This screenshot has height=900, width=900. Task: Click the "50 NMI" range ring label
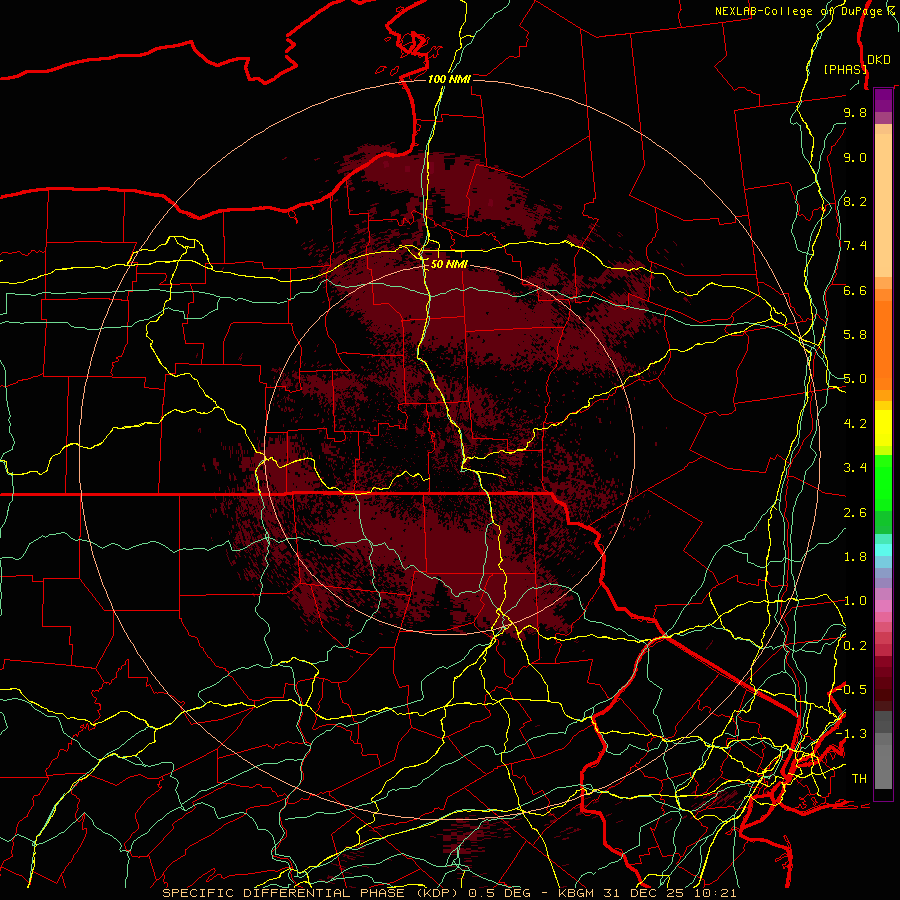(x=449, y=264)
